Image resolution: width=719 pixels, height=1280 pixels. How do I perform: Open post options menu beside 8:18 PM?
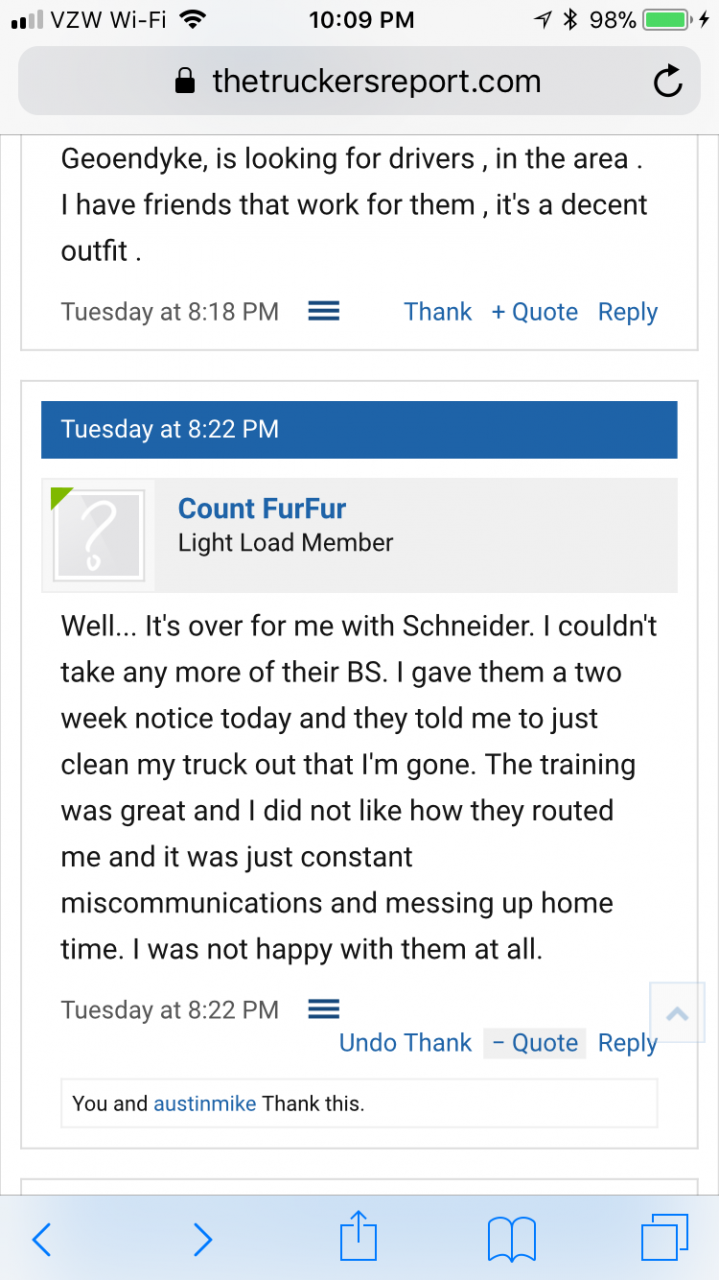pos(323,312)
